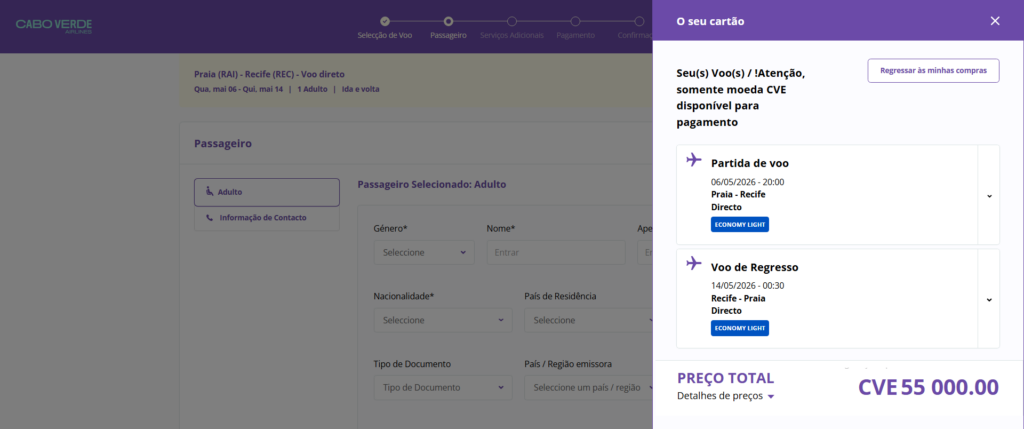The width and height of the screenshot is (1024, 429).
Task: Click the Pagamento step circle
Action: [575, 20]
